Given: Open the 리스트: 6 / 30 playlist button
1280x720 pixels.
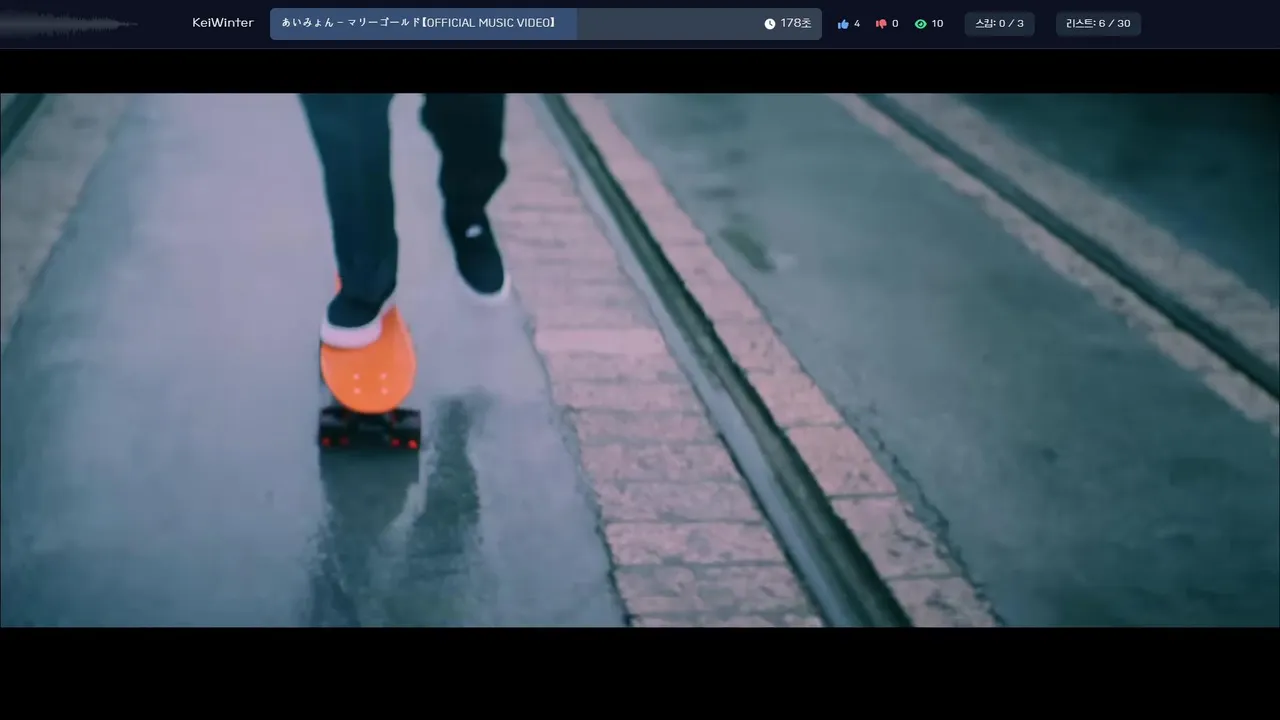Looking at the screenshot, I should (1098, 24).
